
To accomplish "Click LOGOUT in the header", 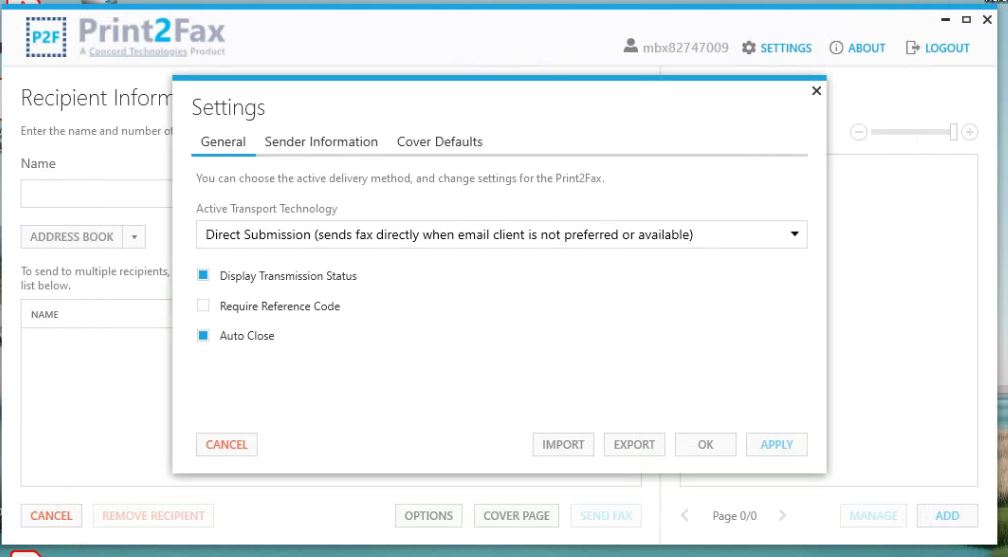I will point(947,48).
